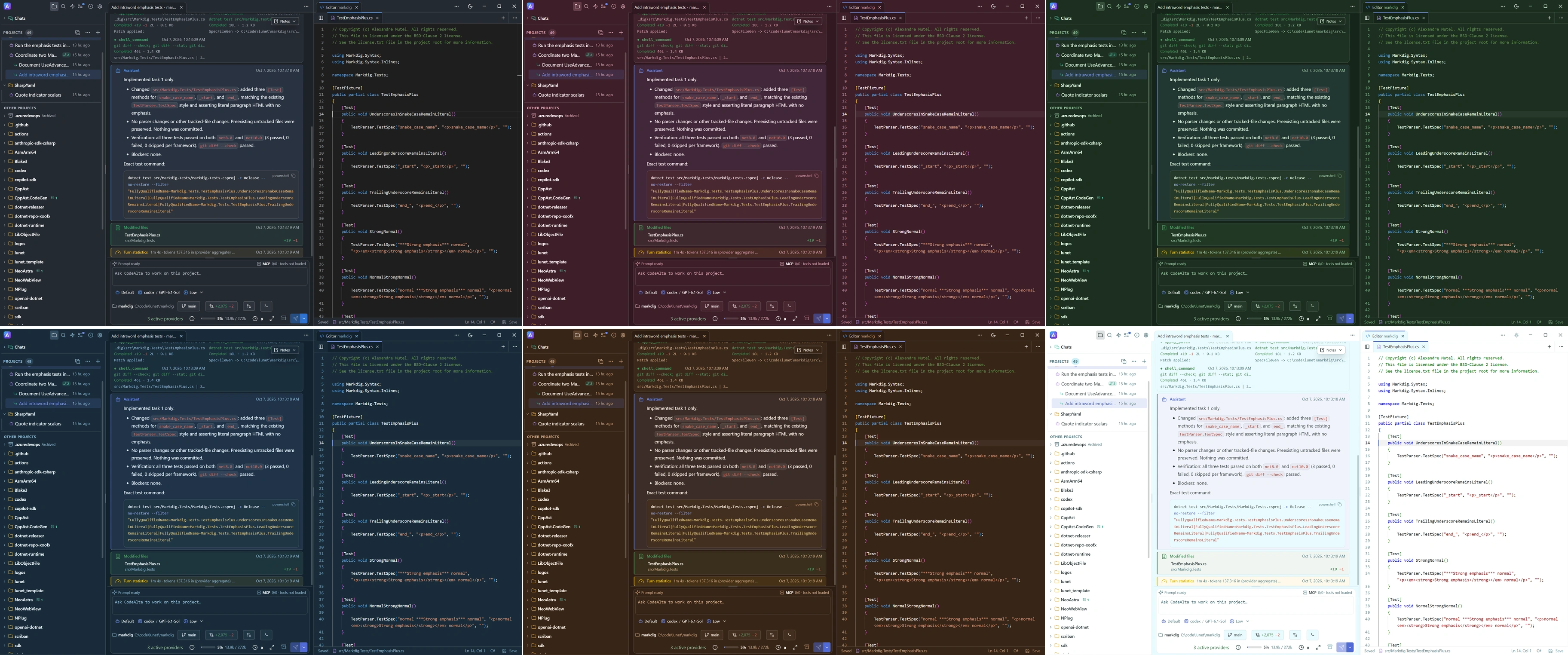Image resolution: width=1568 pixels, height=655 pixels.
Task: Open the task list icon in green window
Action: [x=1127, y=6]
